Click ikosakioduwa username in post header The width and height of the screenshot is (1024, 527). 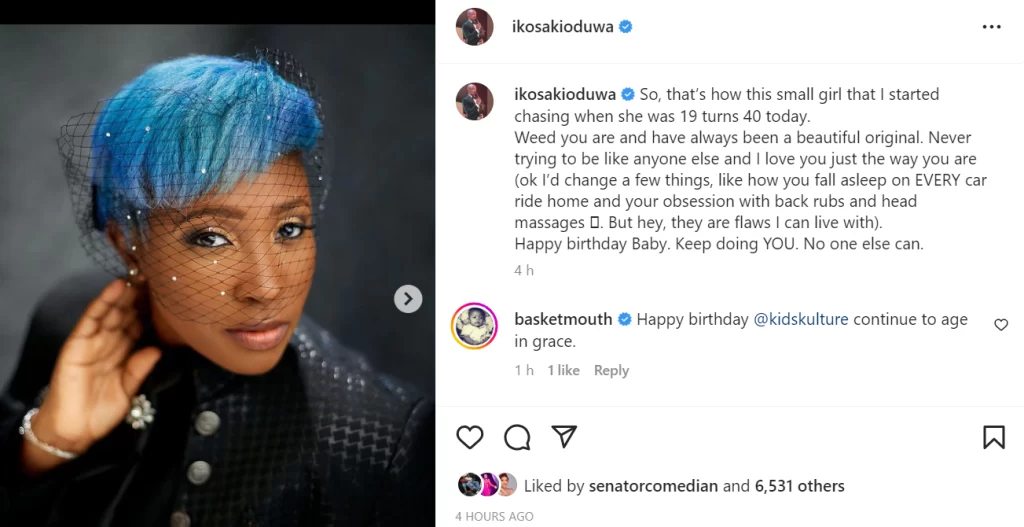562,27
